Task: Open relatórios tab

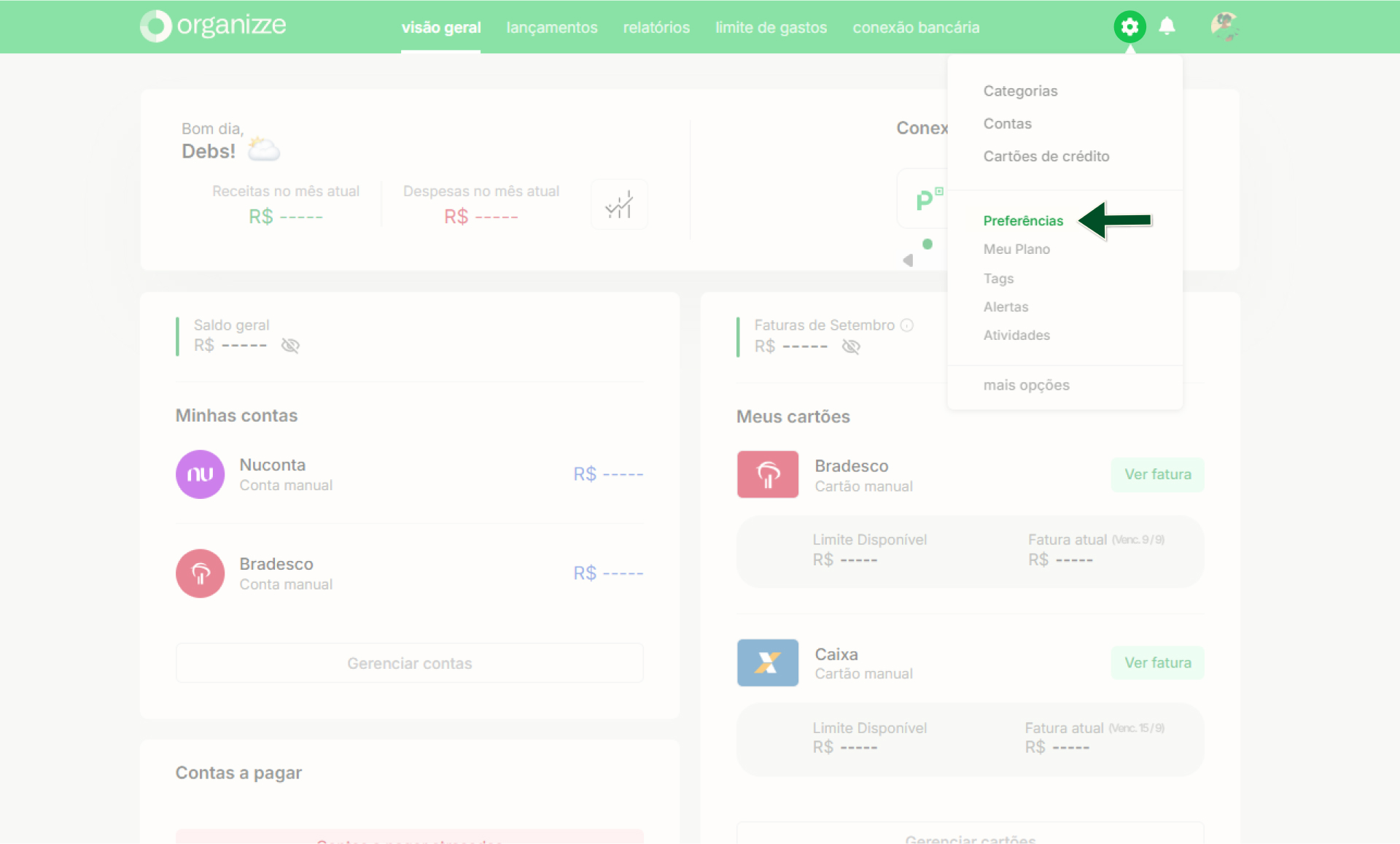Action: click(x=656, y=28)
